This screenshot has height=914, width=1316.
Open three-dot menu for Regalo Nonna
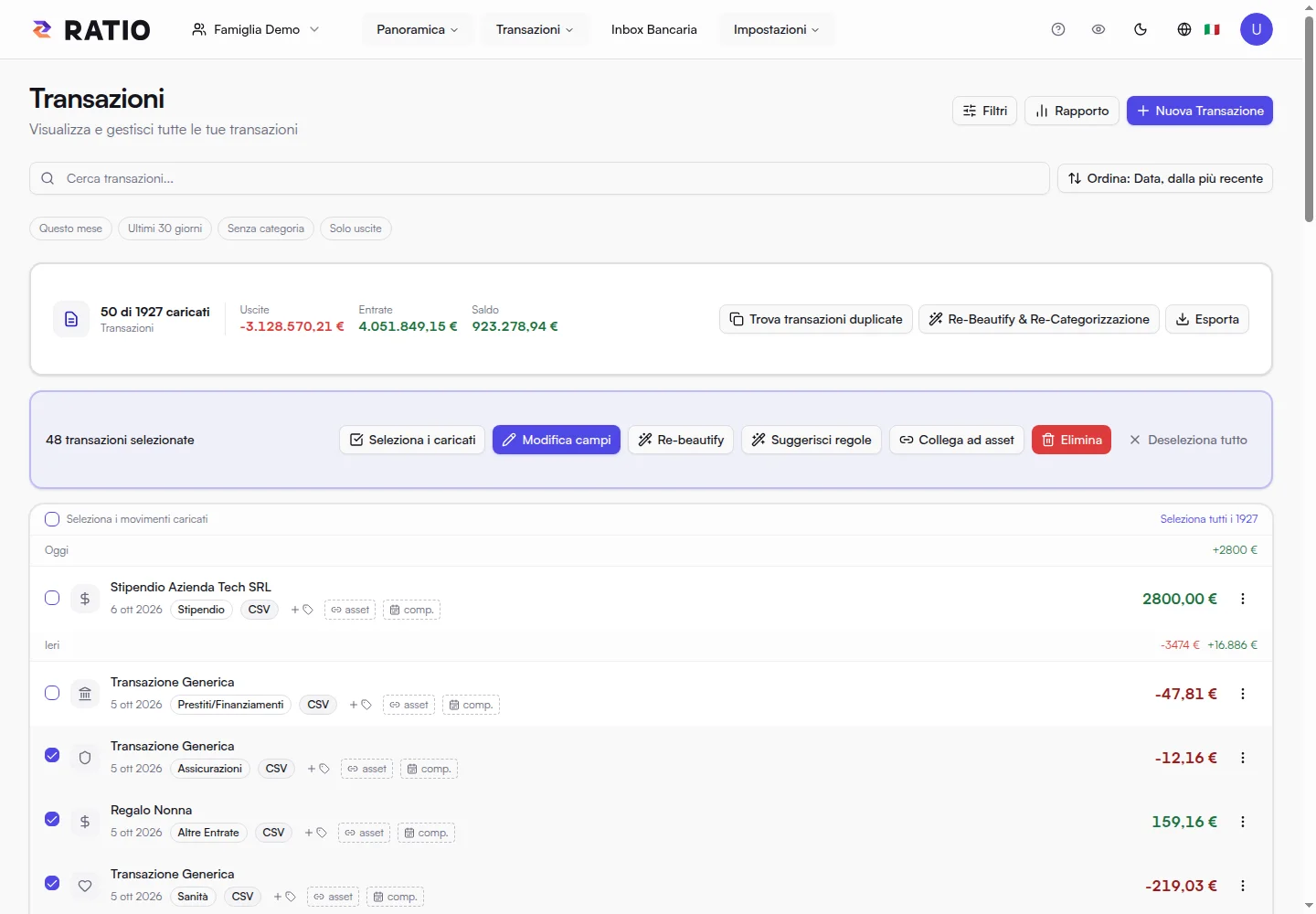1243,822
